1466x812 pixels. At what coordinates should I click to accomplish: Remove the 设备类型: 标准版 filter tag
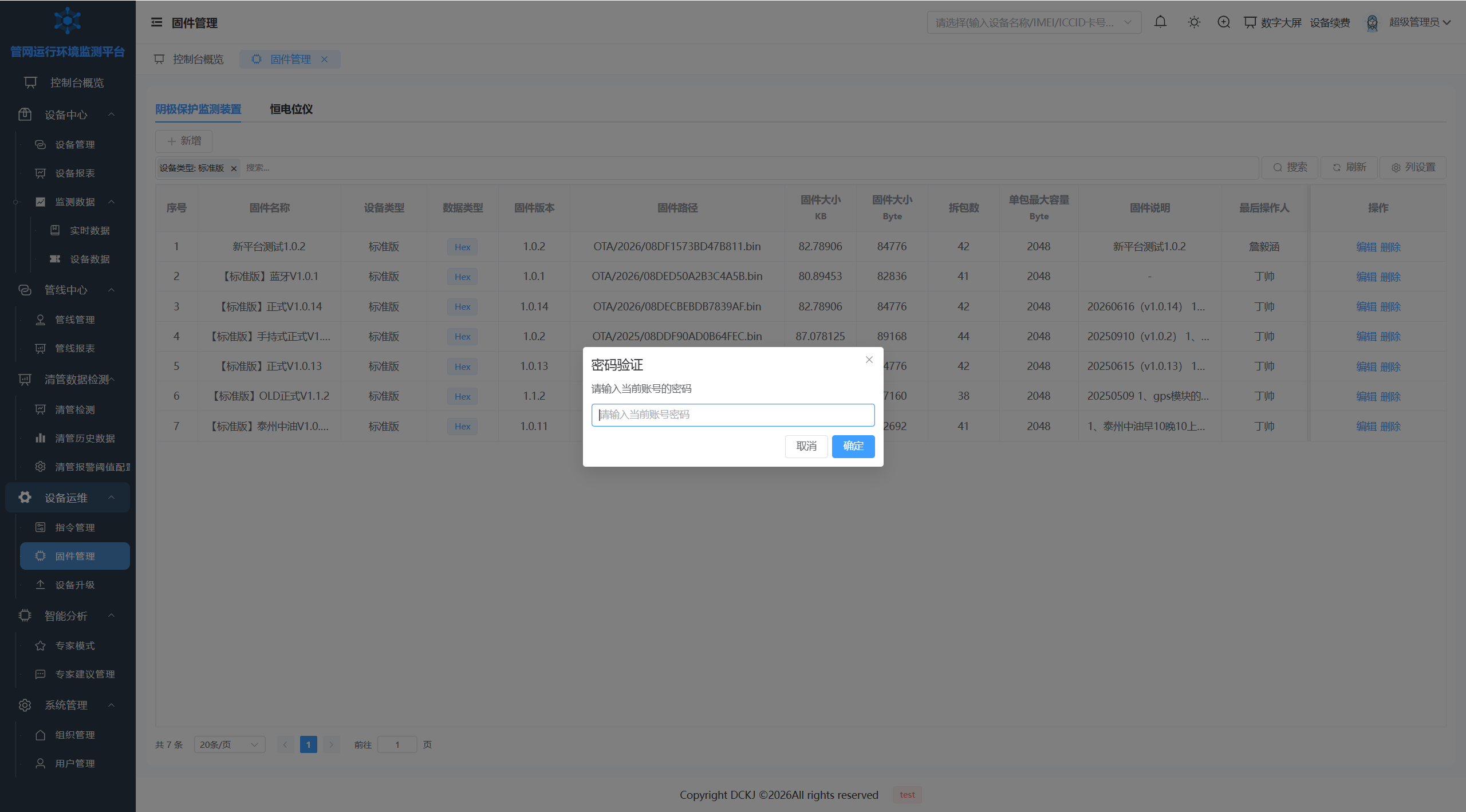(x=234, y=168)
